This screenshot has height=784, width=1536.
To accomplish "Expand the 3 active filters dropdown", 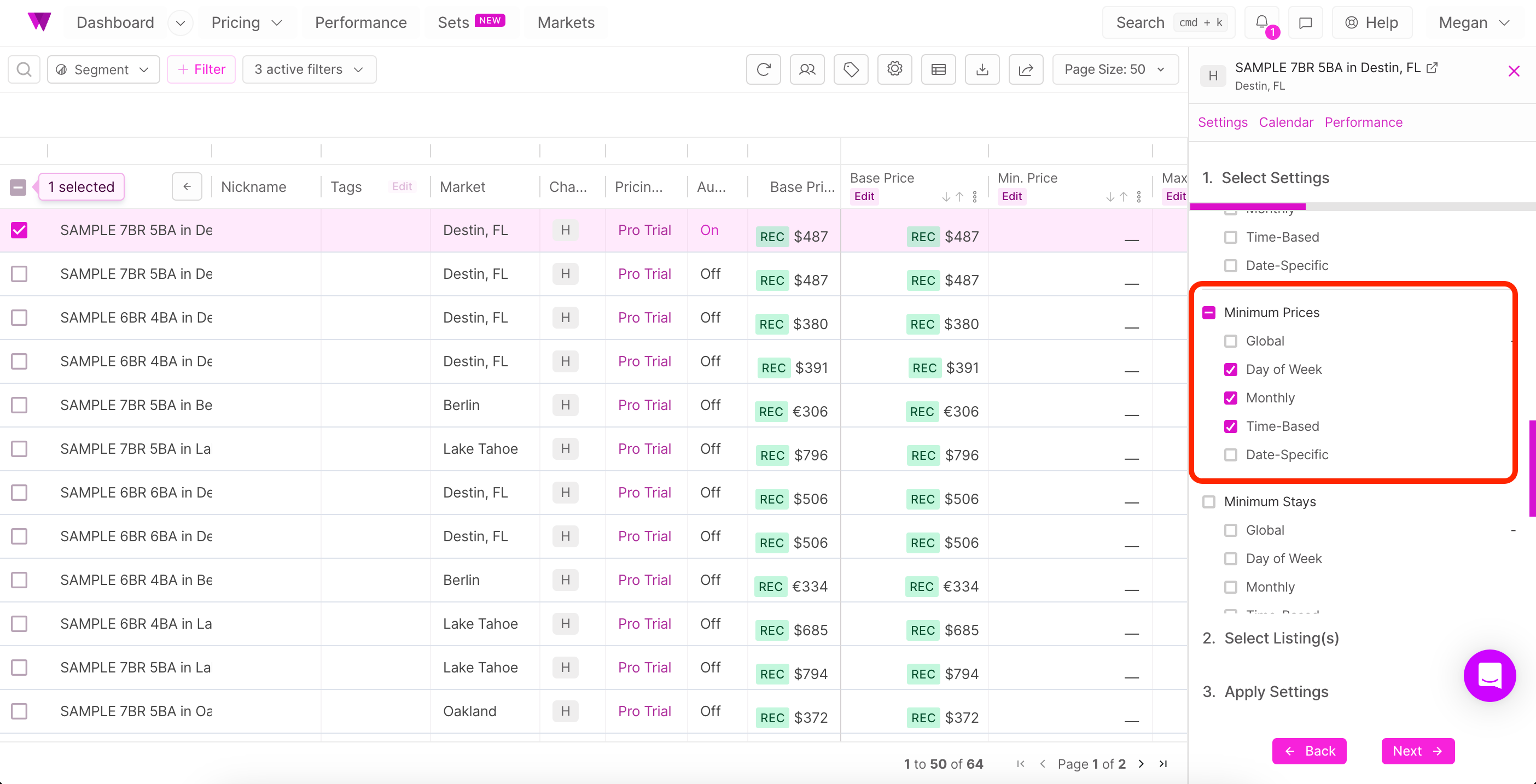I will point(309,69).
